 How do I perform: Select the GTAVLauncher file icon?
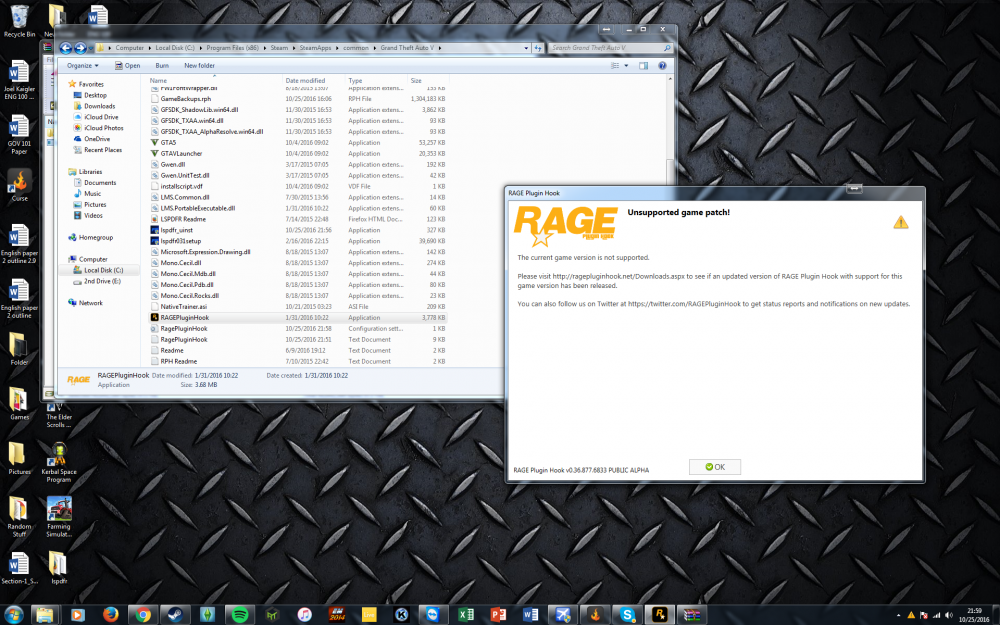tap(154, 153)
